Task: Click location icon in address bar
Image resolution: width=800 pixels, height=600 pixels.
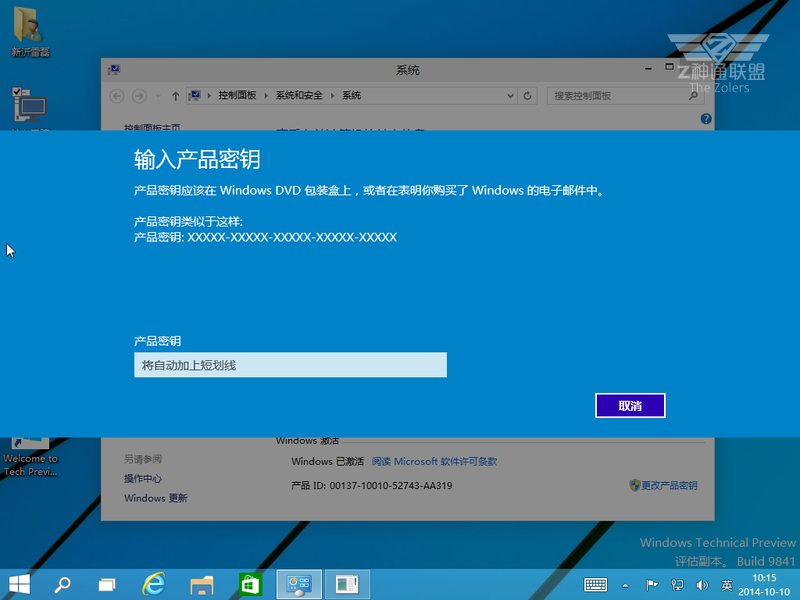Action: click(x=194, y=95)
